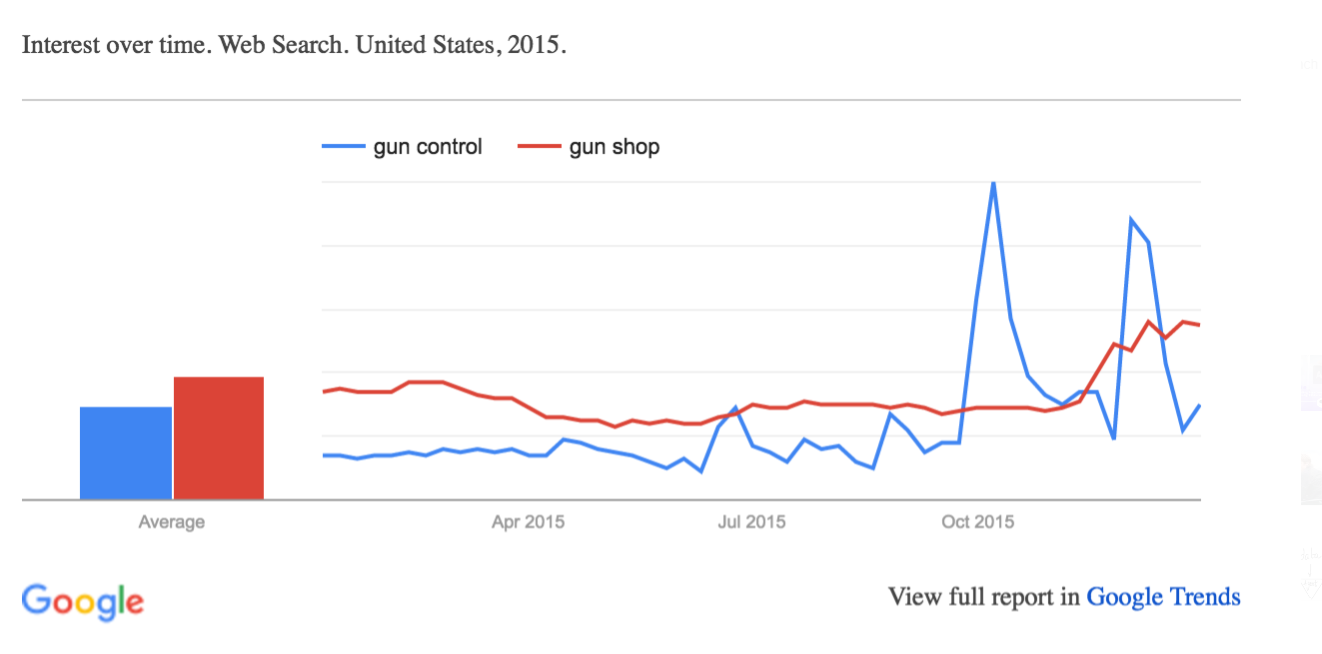Click the red line start at January
This screenshot has width=1322, height=654.
tap(324, 392)
